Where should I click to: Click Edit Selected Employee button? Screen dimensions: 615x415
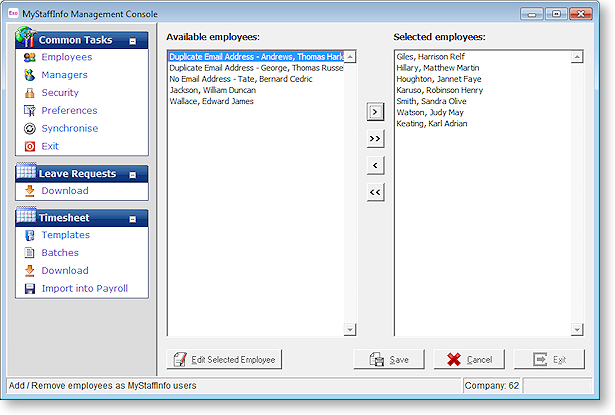[226, 360]
